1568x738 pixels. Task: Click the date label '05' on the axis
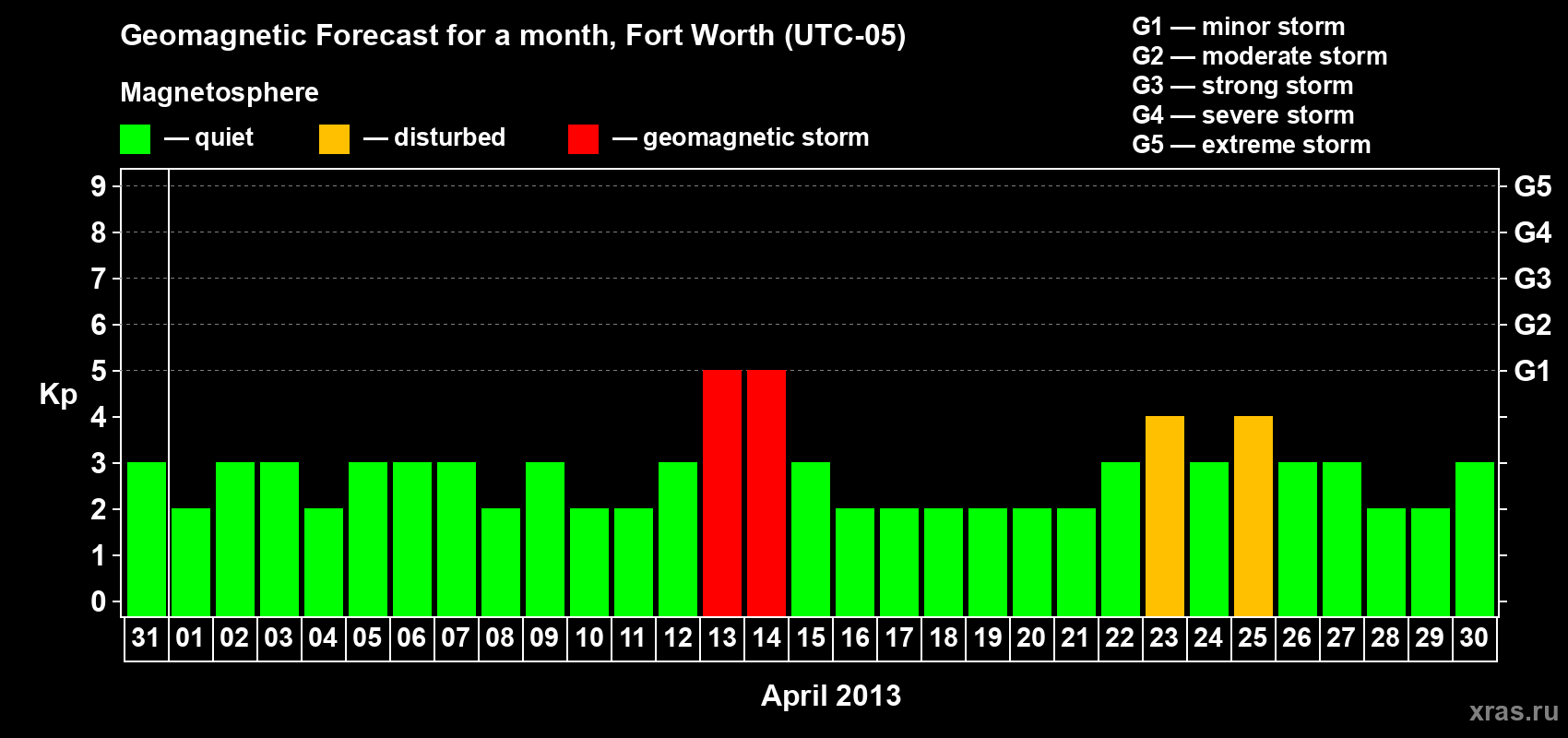[x=367, y=638]
